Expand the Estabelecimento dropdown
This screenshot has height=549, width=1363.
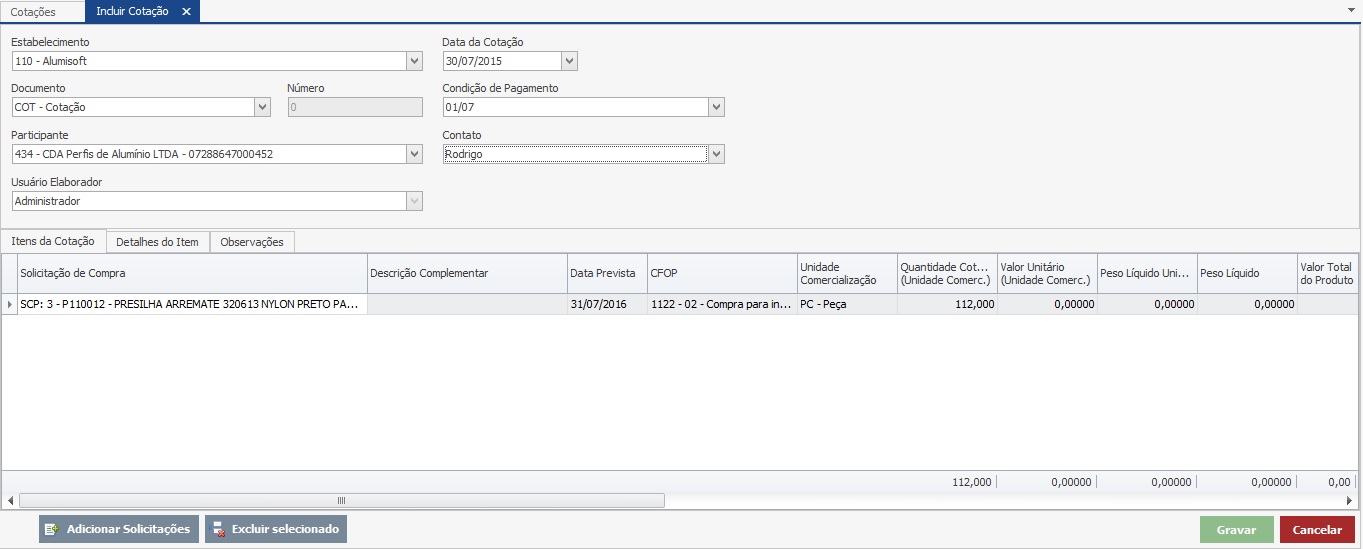pos(415,61)
